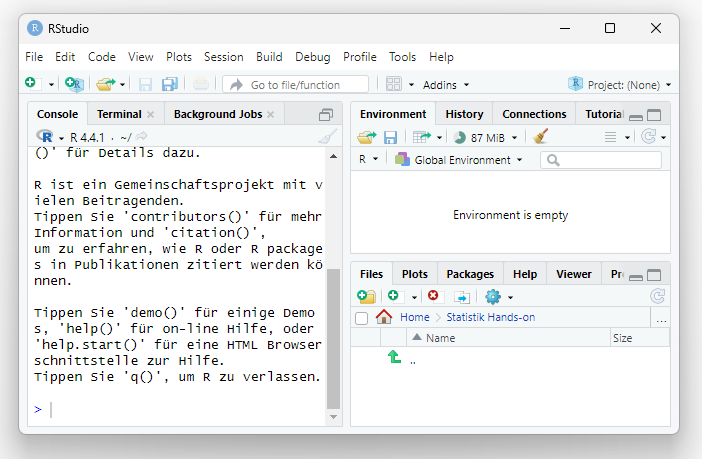The height and width of the screenshot is (459, 702).
Task: Open the Edit menu
Action: tap(65, 57)
